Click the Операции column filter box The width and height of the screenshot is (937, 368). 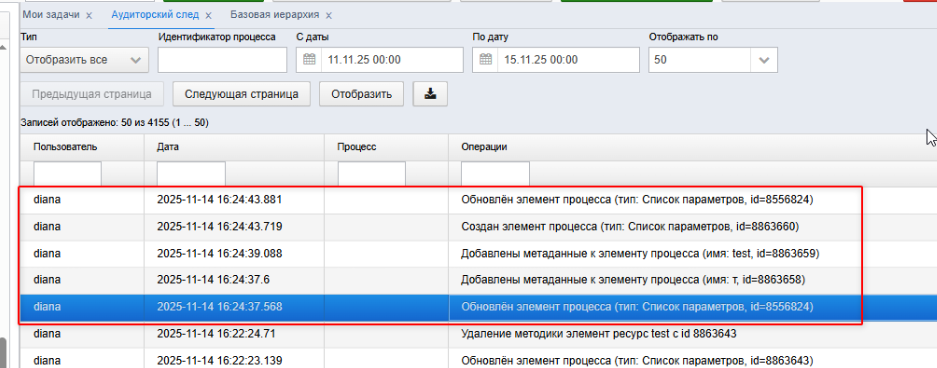tap(495, 174)
